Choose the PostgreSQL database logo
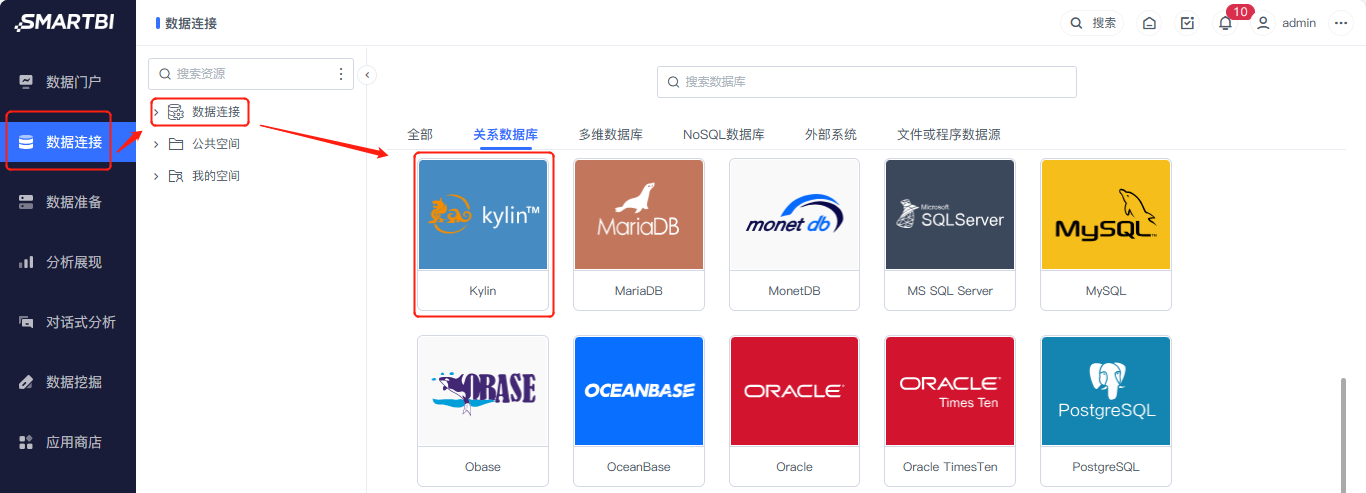The width and height of the screenshot is (1366, 493). 1106,391
